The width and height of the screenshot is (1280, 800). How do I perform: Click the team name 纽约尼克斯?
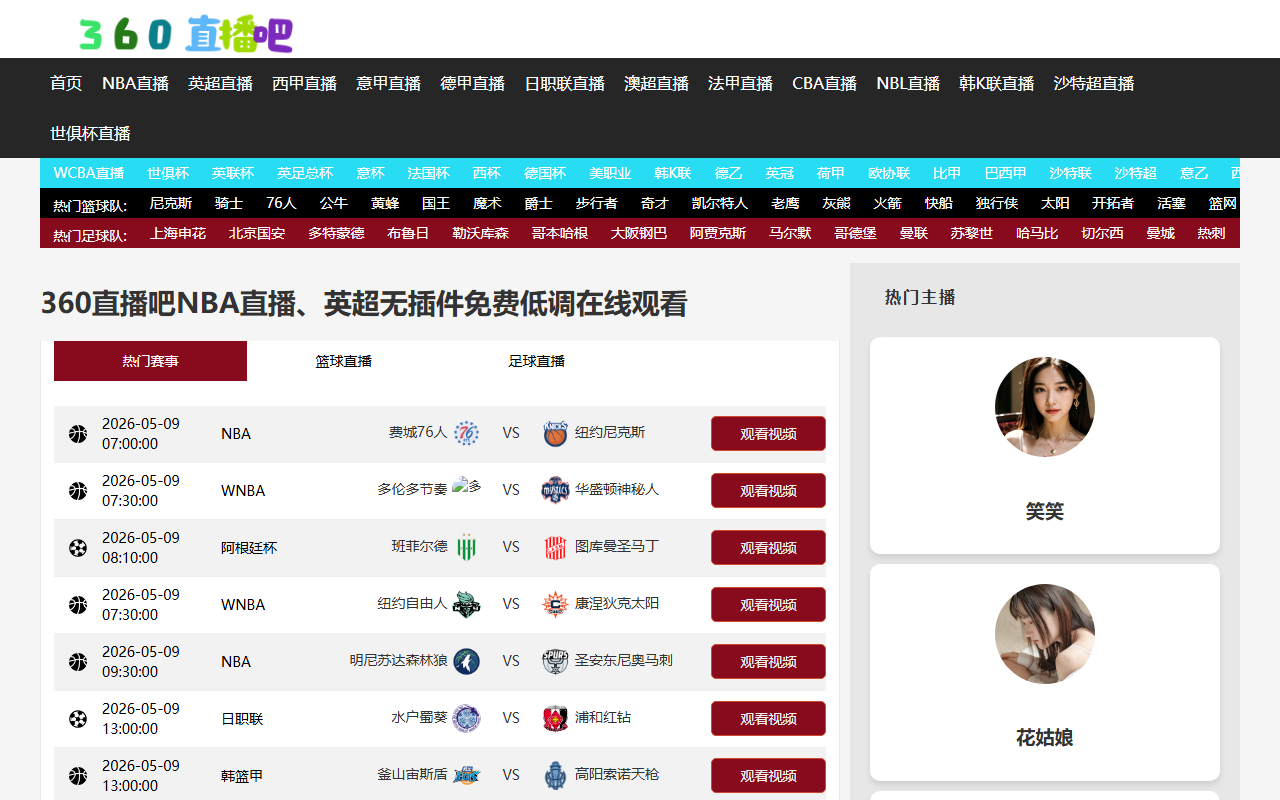click(610, 432)
